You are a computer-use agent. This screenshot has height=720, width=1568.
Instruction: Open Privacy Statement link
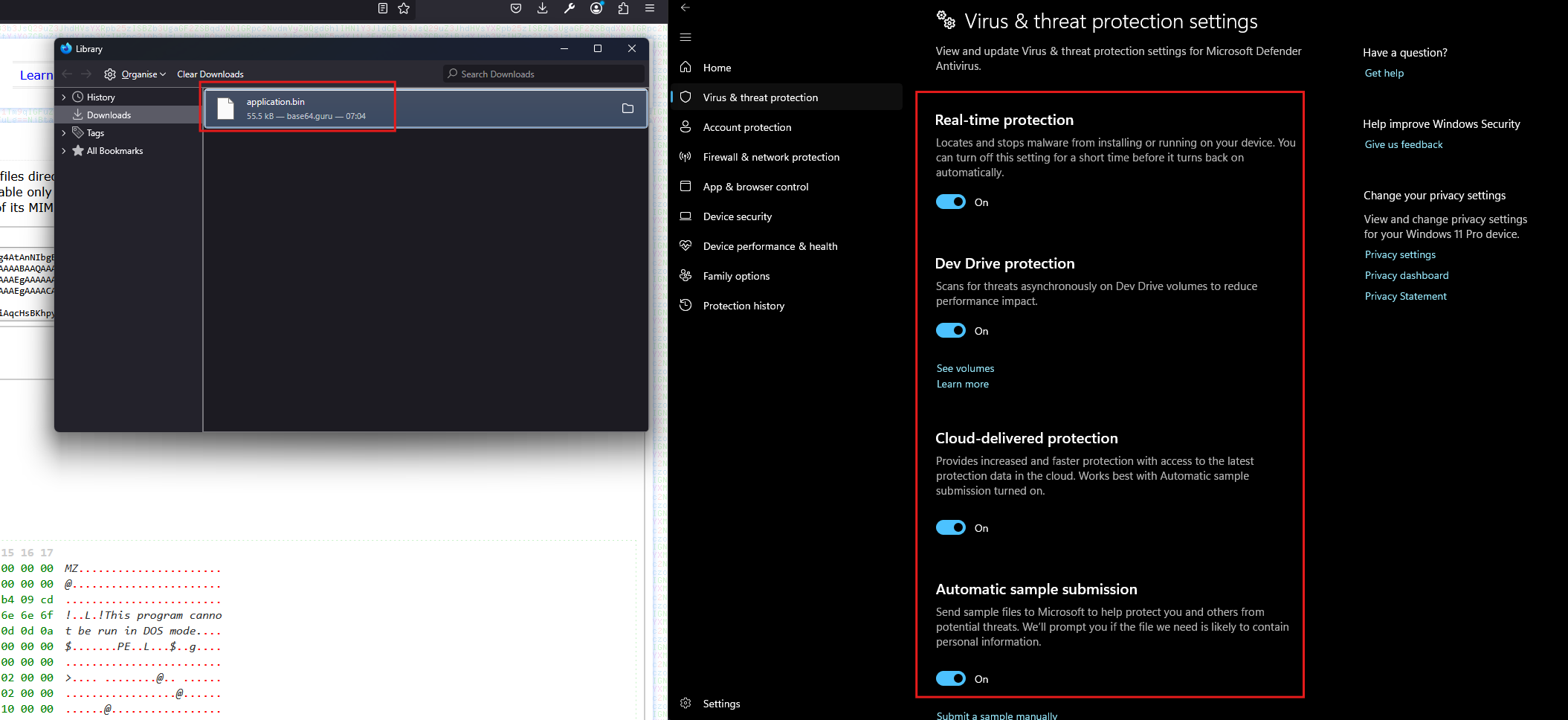point(1406,296)
